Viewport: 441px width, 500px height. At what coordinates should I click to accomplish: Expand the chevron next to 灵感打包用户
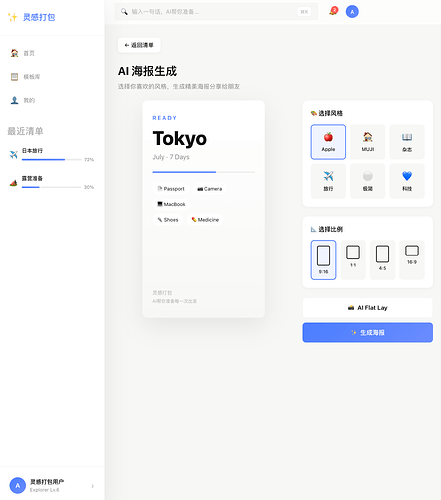click(x=92, y=486)
